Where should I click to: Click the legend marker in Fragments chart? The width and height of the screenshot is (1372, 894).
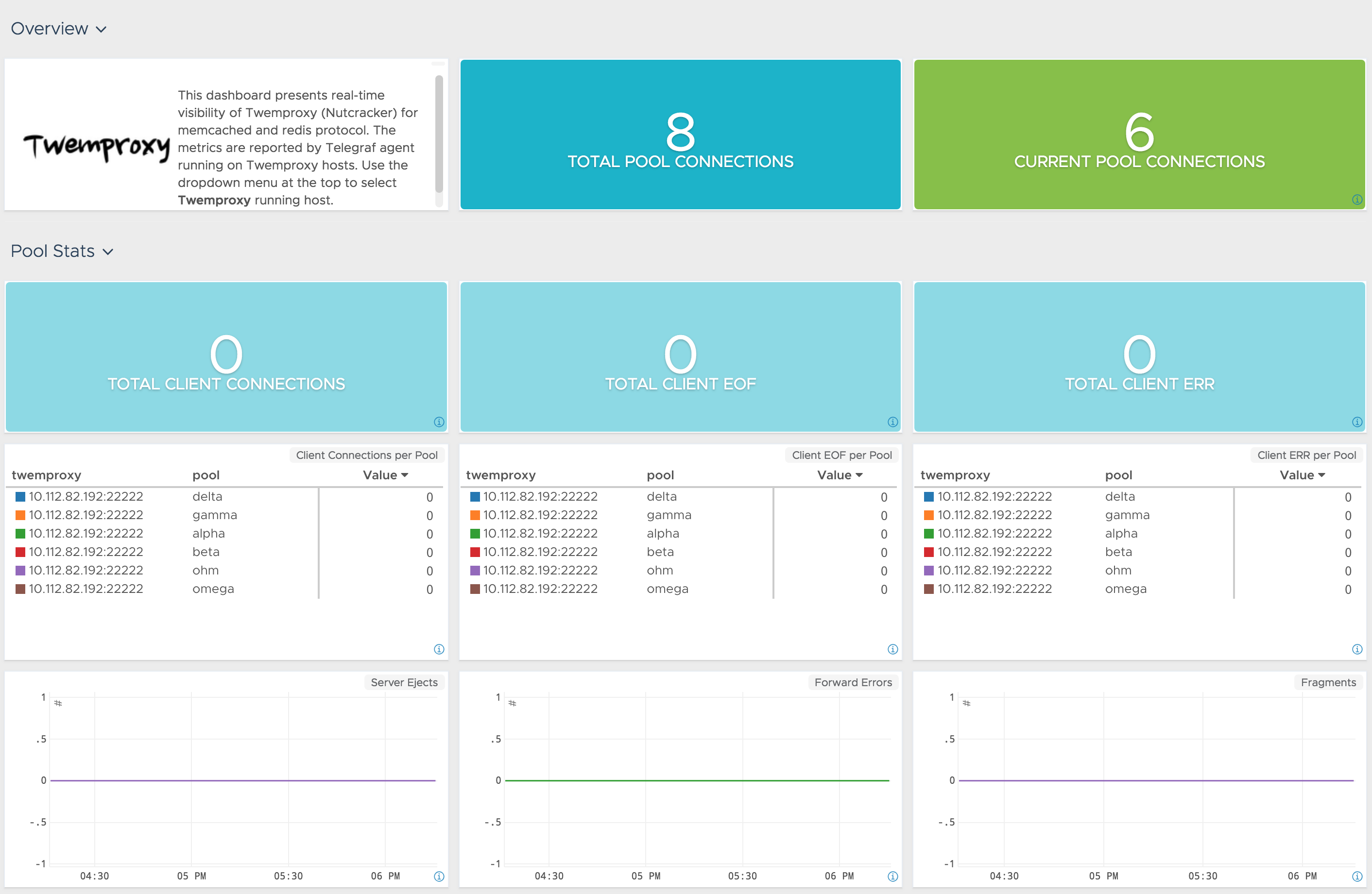967,703
